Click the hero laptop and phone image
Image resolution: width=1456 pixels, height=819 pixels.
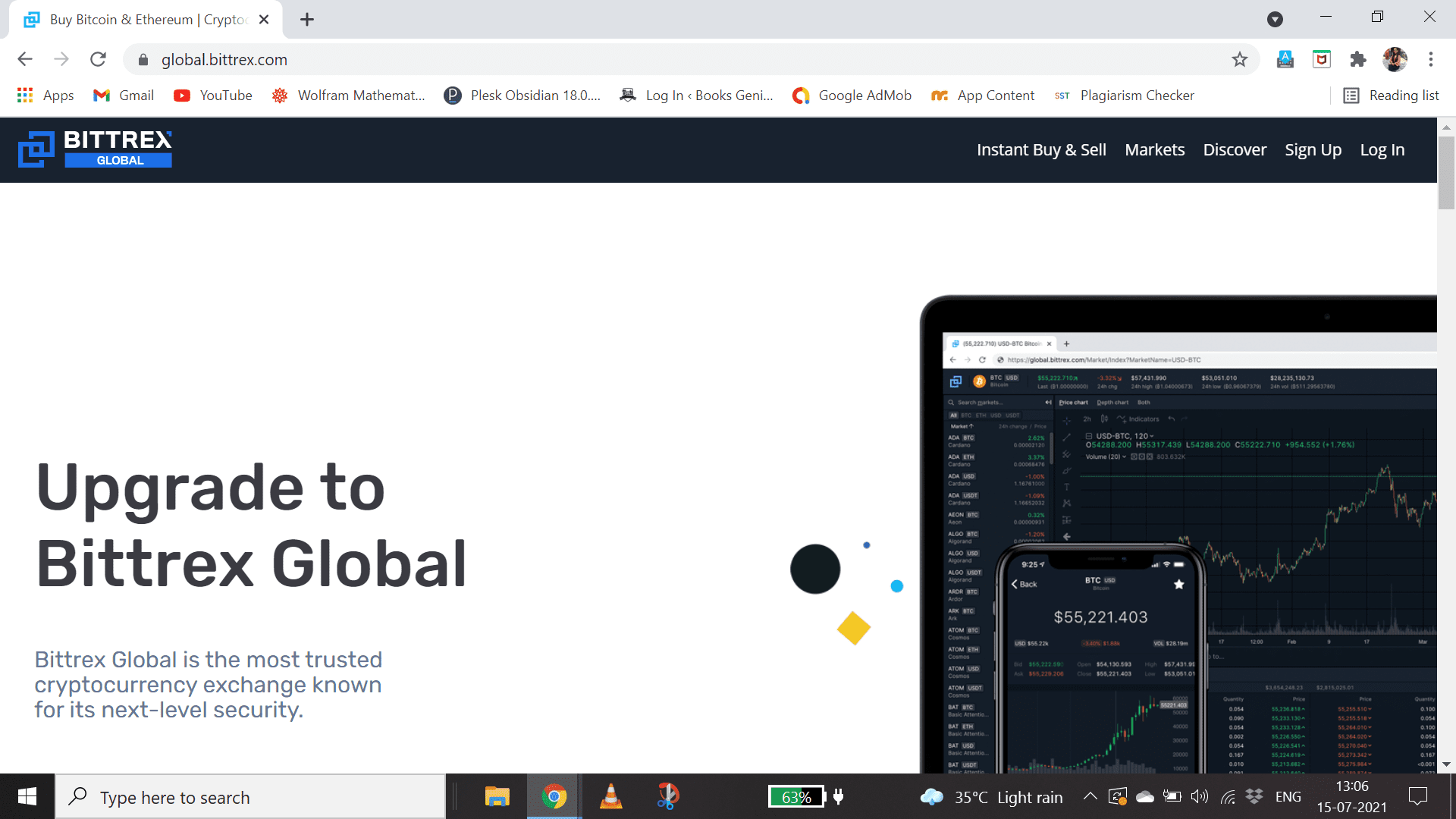(1178, 535)
